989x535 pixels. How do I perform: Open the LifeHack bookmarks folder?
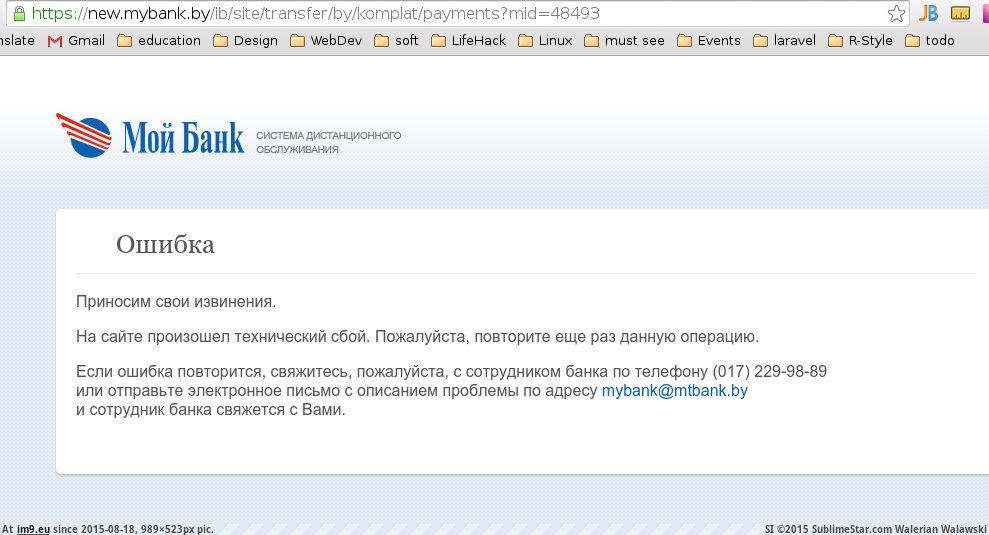point(468,41)
